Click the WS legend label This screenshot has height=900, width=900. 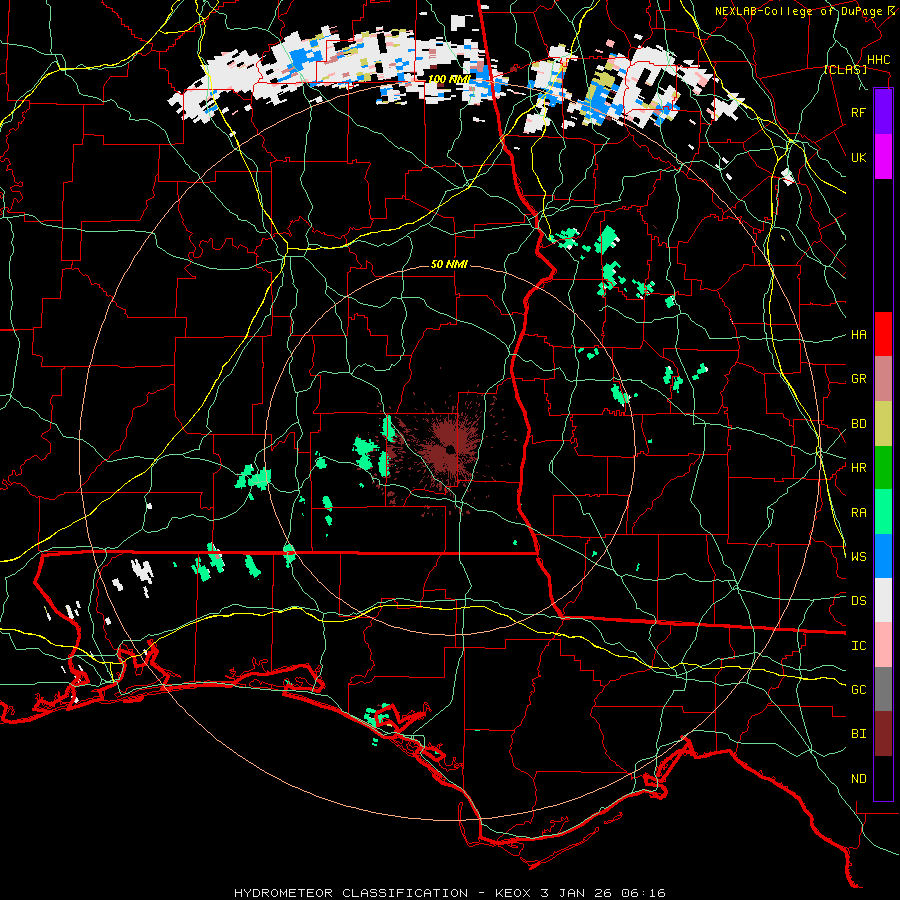coord(858,557)
